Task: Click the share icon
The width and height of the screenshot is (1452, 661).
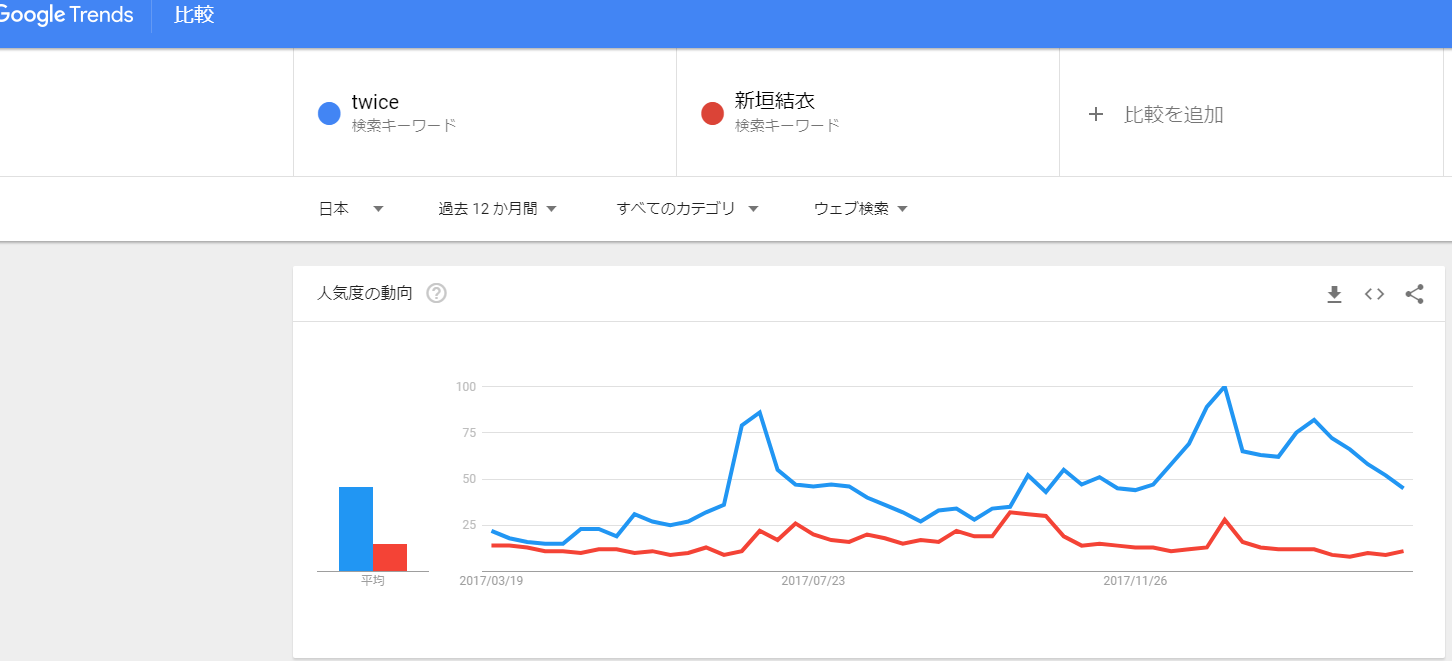Action: point(1414,294)
